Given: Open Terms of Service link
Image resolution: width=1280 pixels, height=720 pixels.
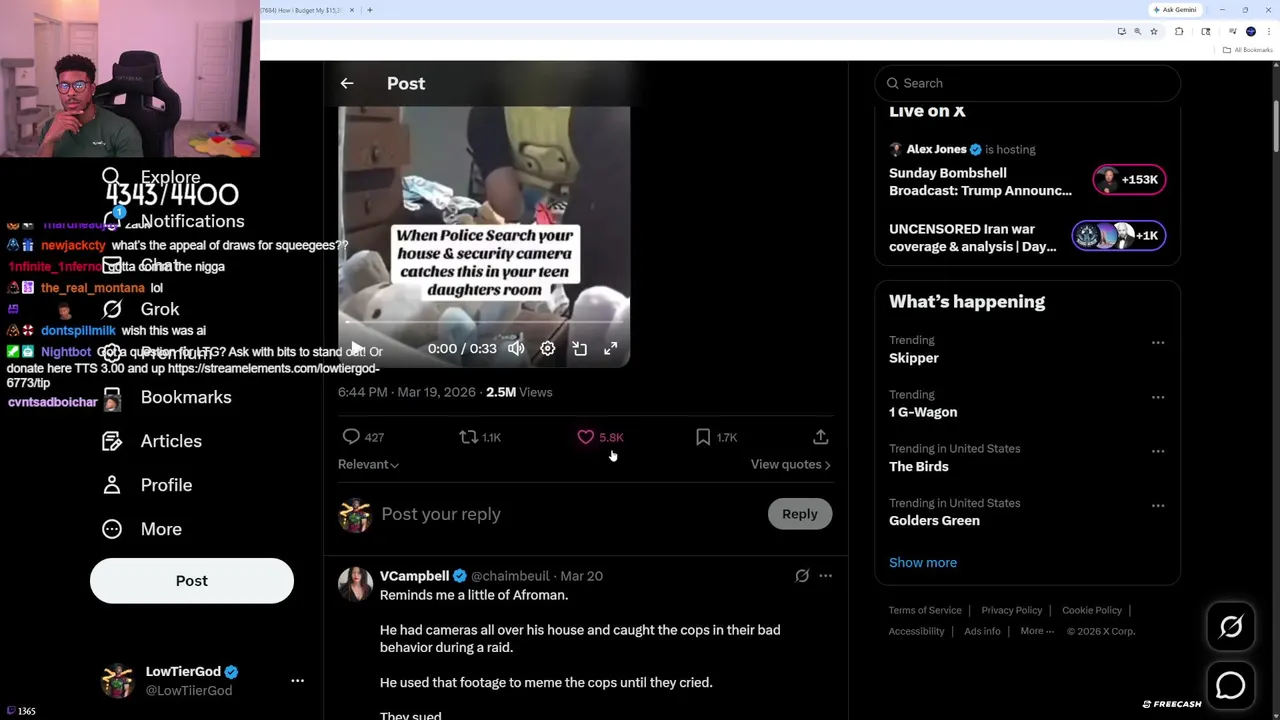Looking at the screenshot, I should tap(925, 610).
